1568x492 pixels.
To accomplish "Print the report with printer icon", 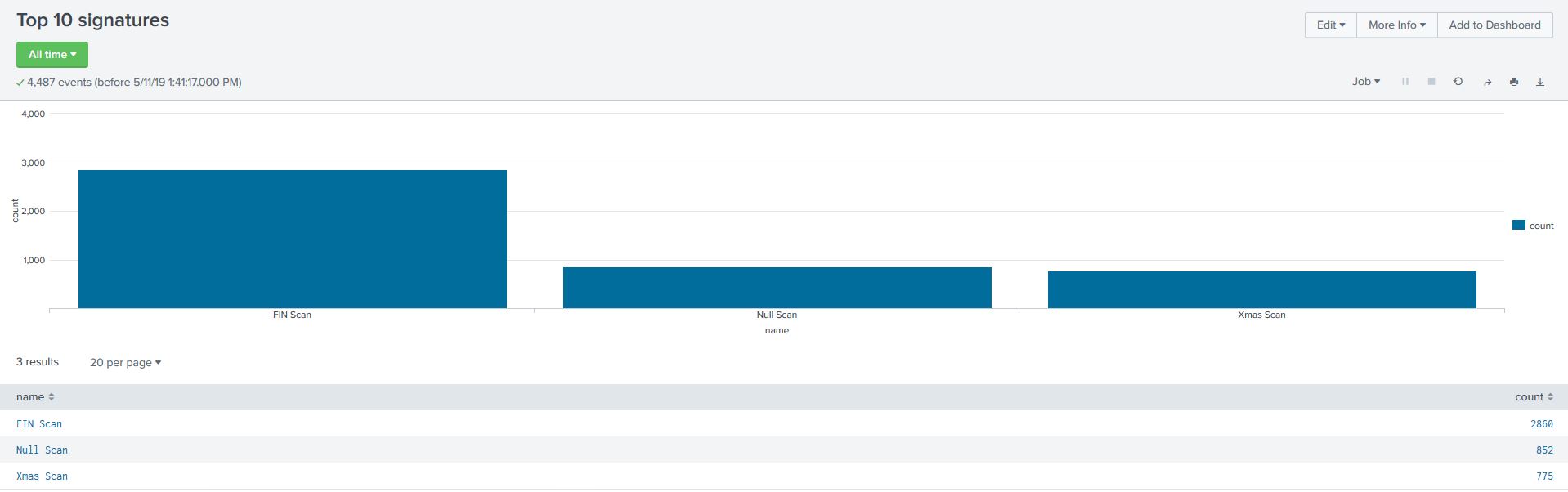I will click(x=1514, y=82).
